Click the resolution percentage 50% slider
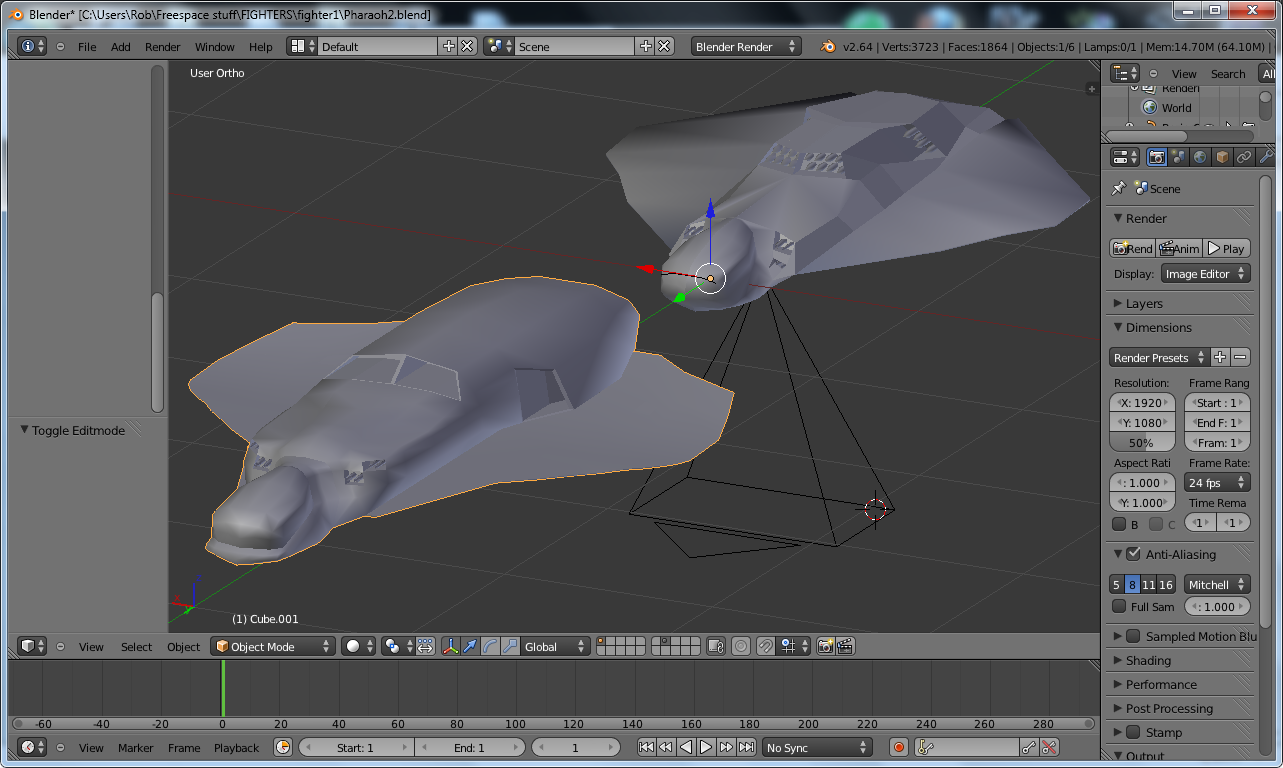Image resolution: width=1283 pixels, height=768 pixels. pyautogui.click(x=1141, y=442)
